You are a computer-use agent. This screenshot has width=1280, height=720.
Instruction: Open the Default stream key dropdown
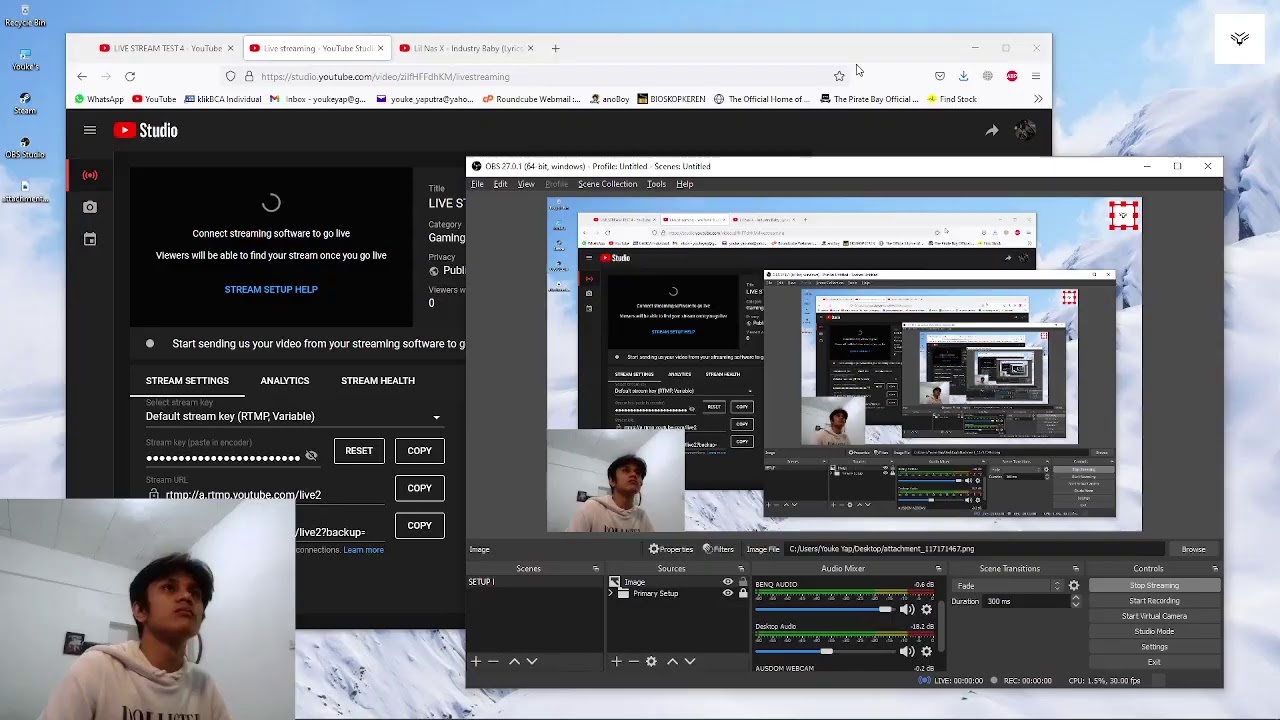click(293, 416)
